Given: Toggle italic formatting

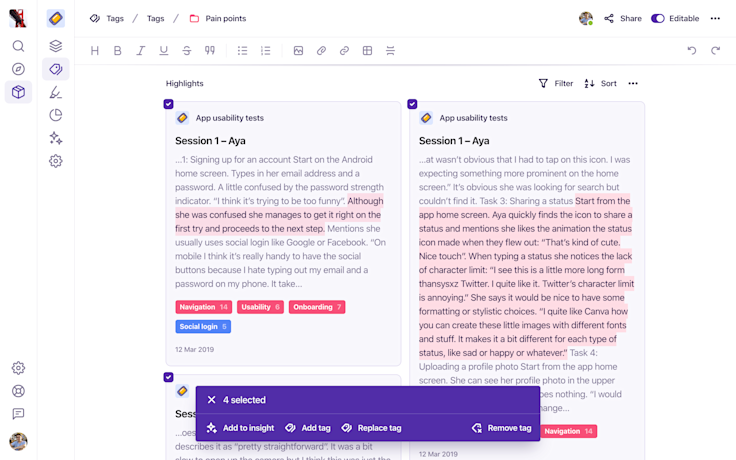Looking at the screenshot, I should pyautogui.click(x=141, y=51).
